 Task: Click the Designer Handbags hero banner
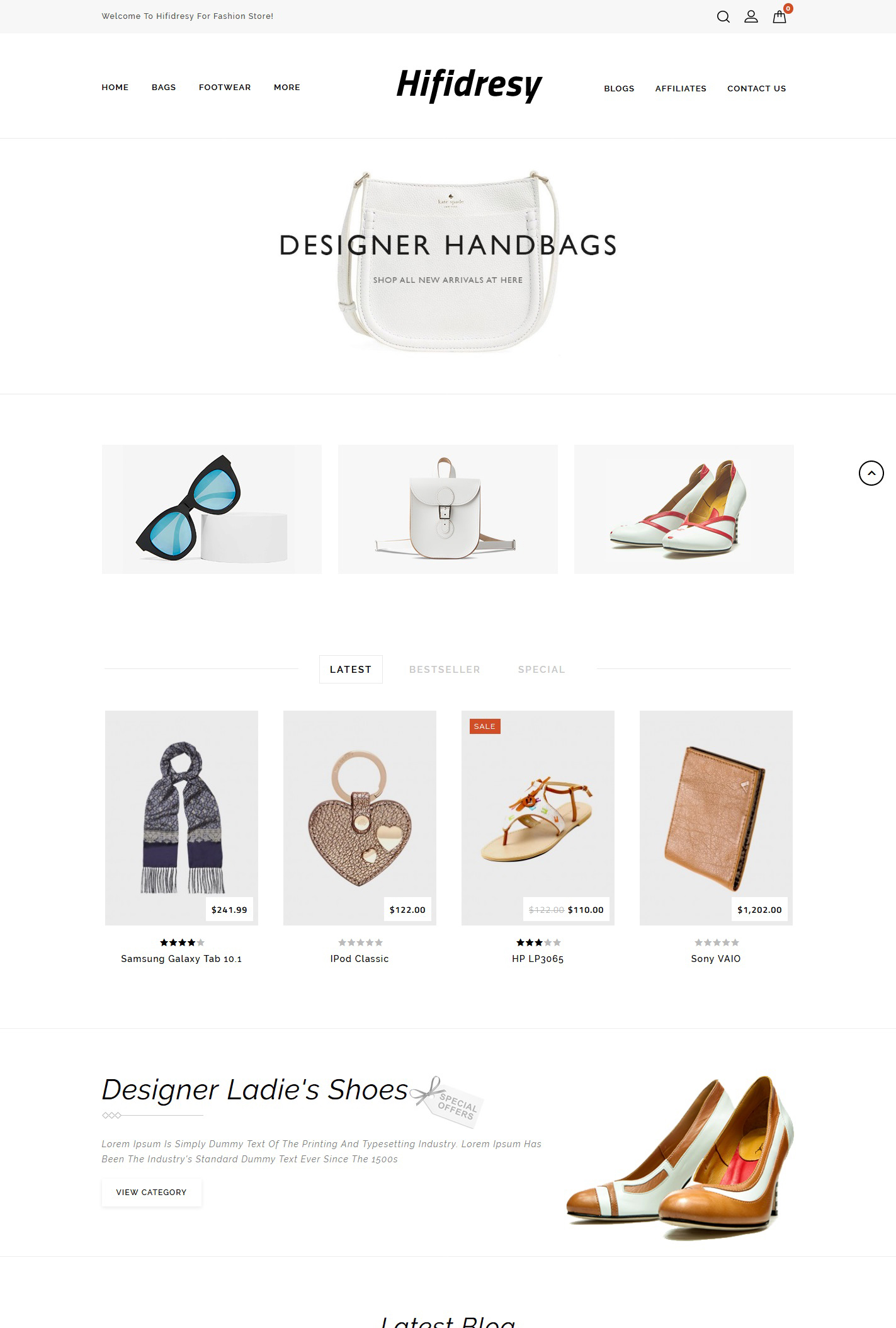click(x=448, y=266)
